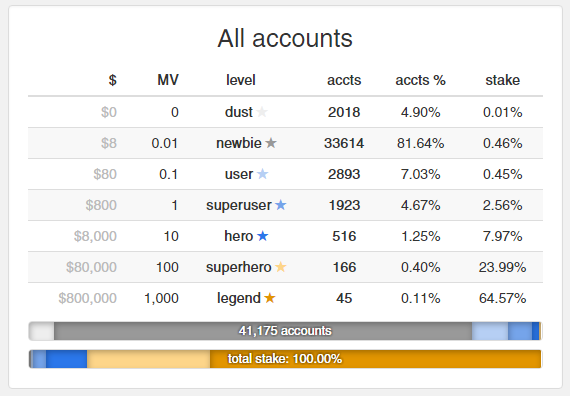Click the '1,000' MV value
Image resolution: width=570 pixels, height=396 pixels.
click(161, 299)
